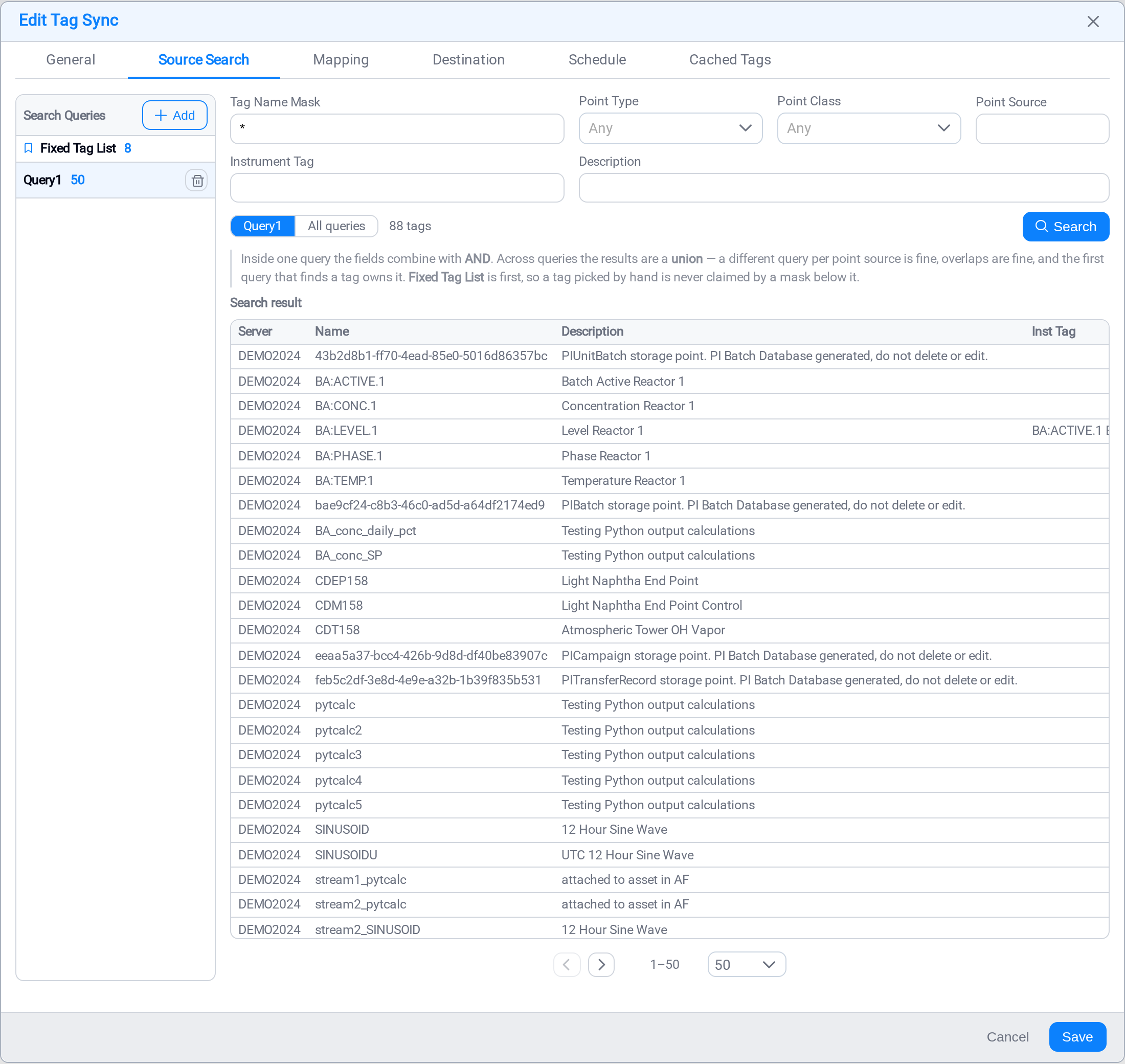Select the Source Search tab
Viewport: 1125px width, 1064px height.
point(204,59)
